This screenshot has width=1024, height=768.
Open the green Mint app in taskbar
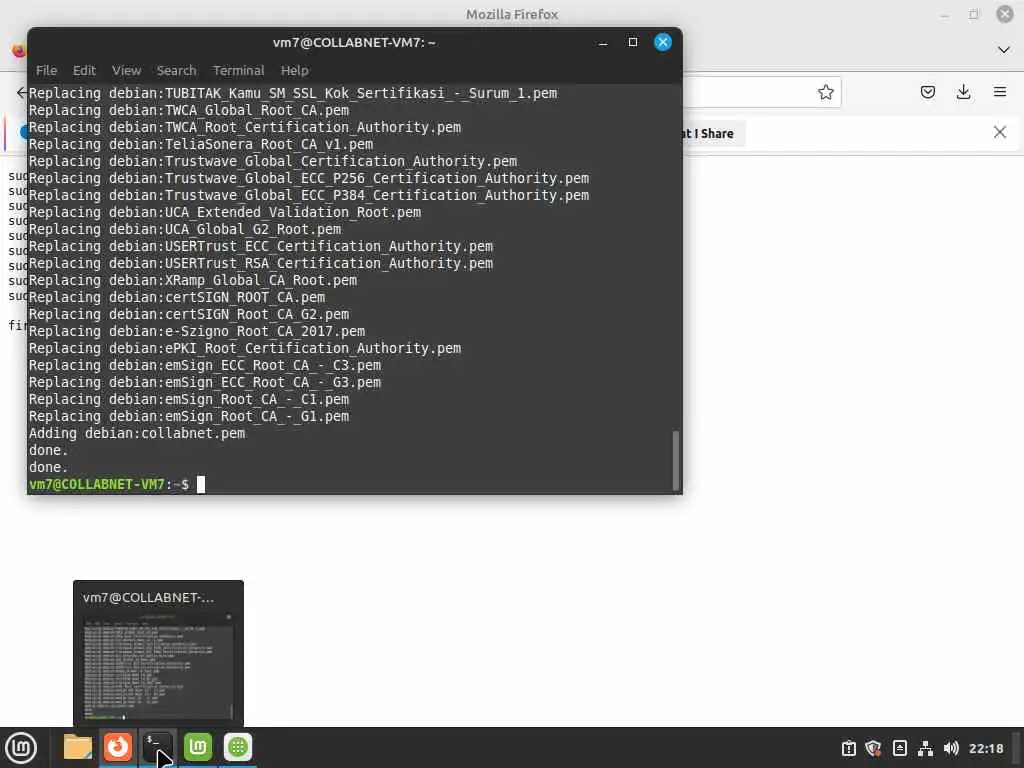tap(198, 747)
